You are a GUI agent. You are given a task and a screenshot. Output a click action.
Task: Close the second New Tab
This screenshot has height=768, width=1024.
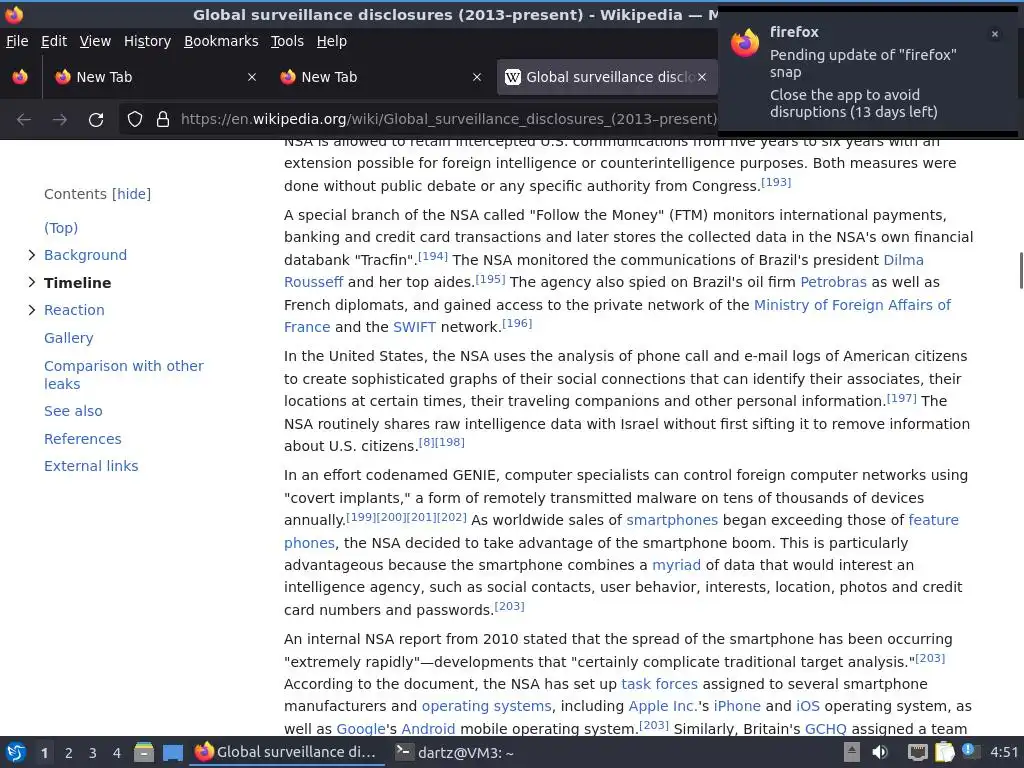477,77
